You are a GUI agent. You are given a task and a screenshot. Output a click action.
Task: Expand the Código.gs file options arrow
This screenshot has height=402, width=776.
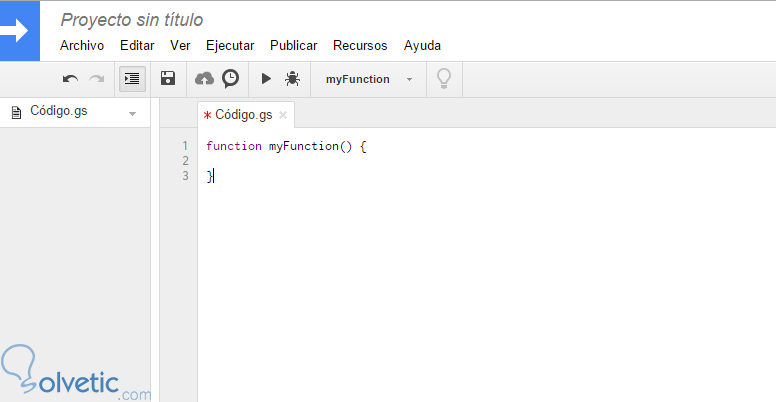click(132, 114)
